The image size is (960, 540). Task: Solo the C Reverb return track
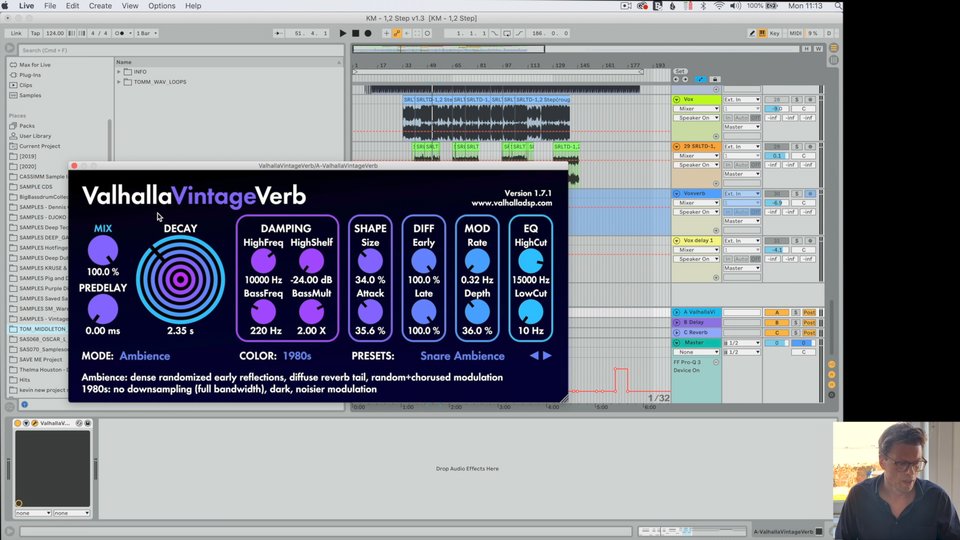(x=796, y=332)
